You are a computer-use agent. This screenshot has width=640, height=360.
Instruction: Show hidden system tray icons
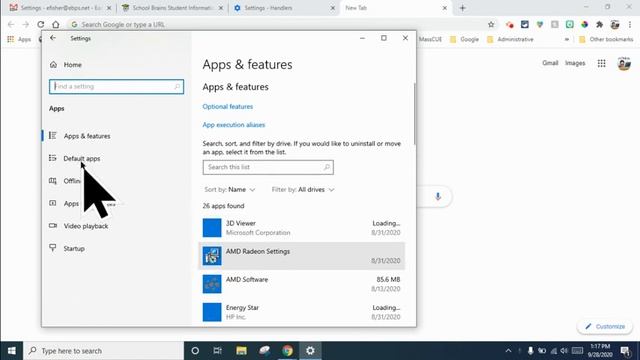(508, 351)
